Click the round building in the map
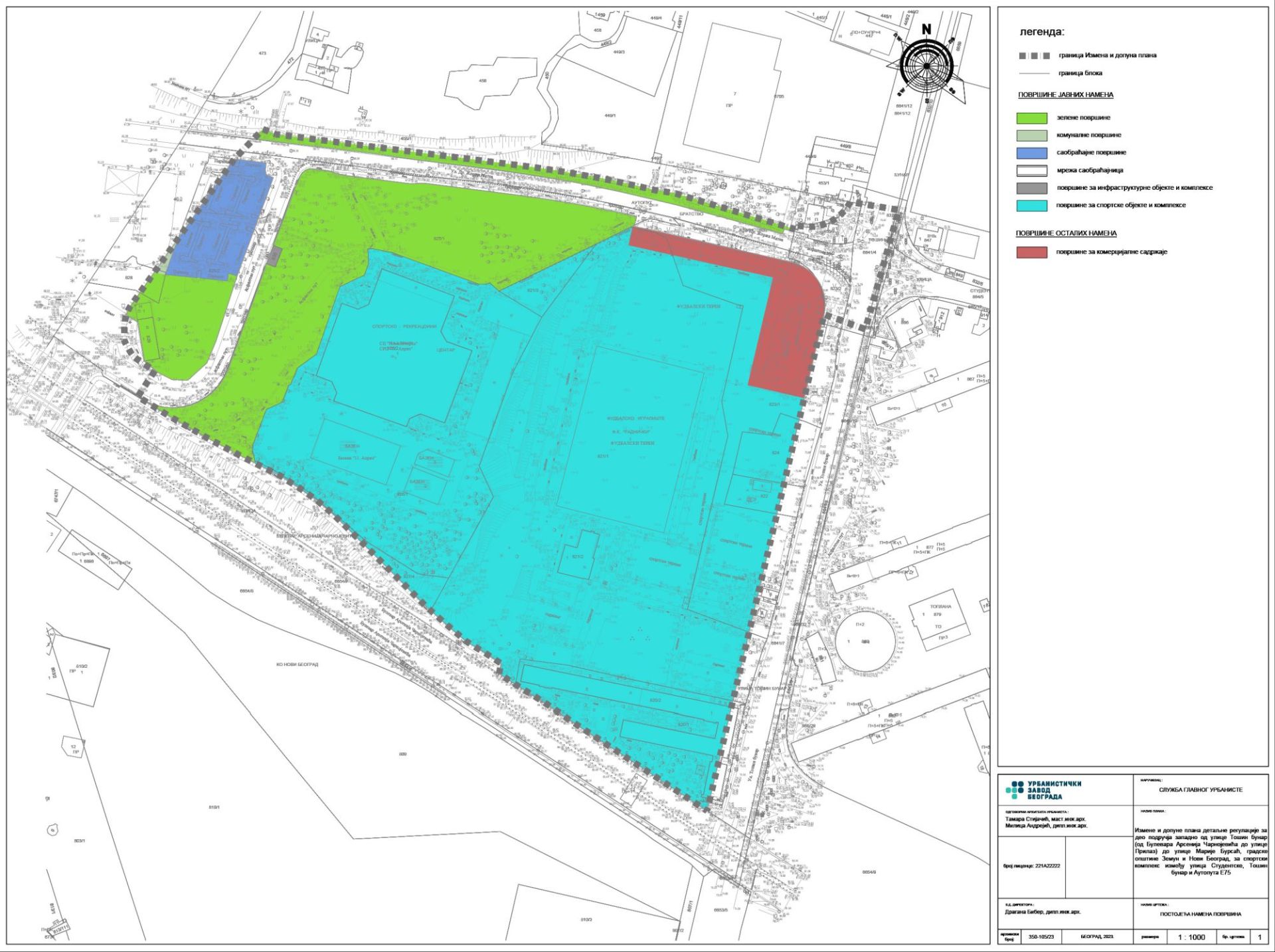 864,641
